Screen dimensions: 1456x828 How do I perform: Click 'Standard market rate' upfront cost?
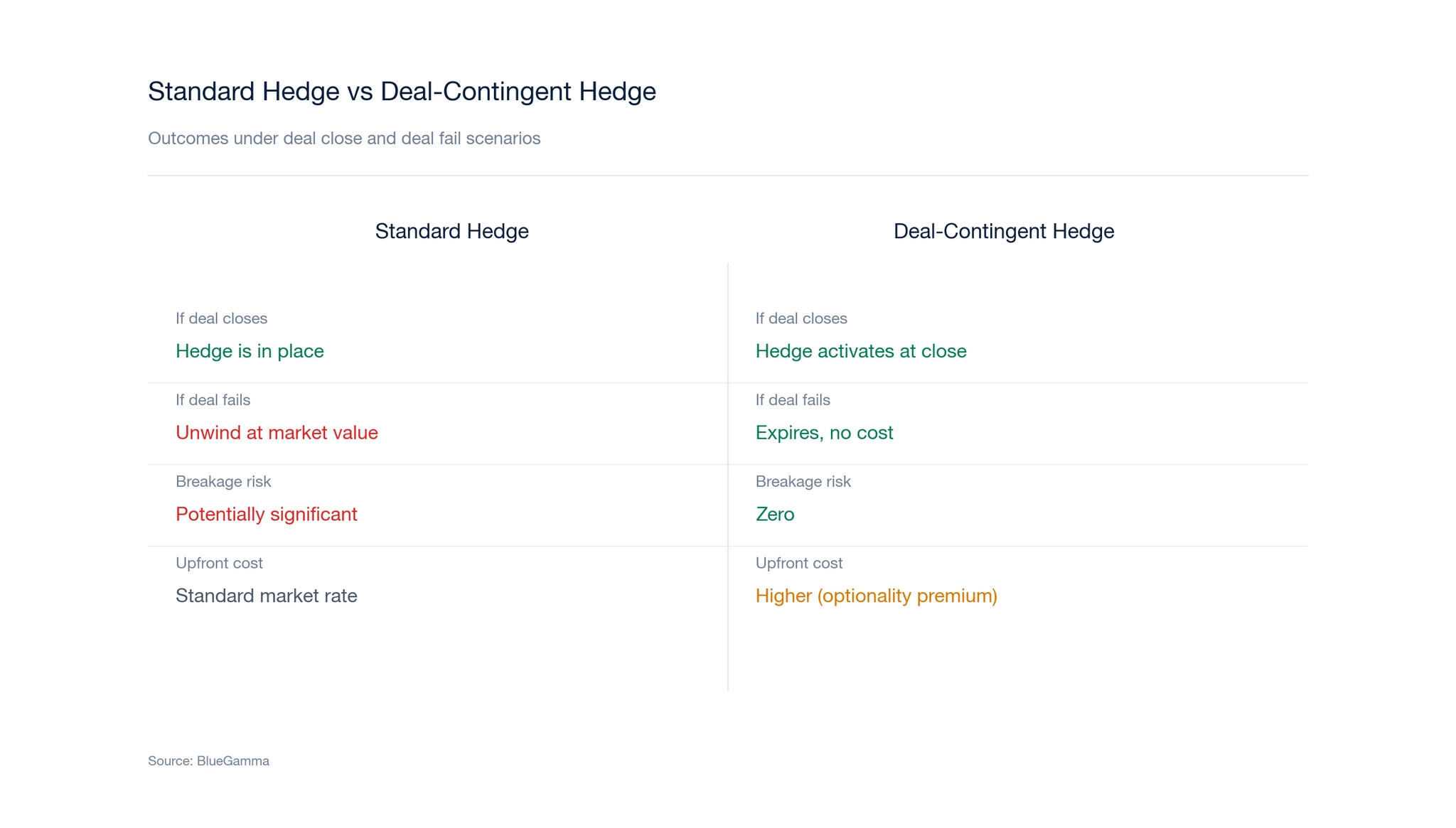(267, 596)
